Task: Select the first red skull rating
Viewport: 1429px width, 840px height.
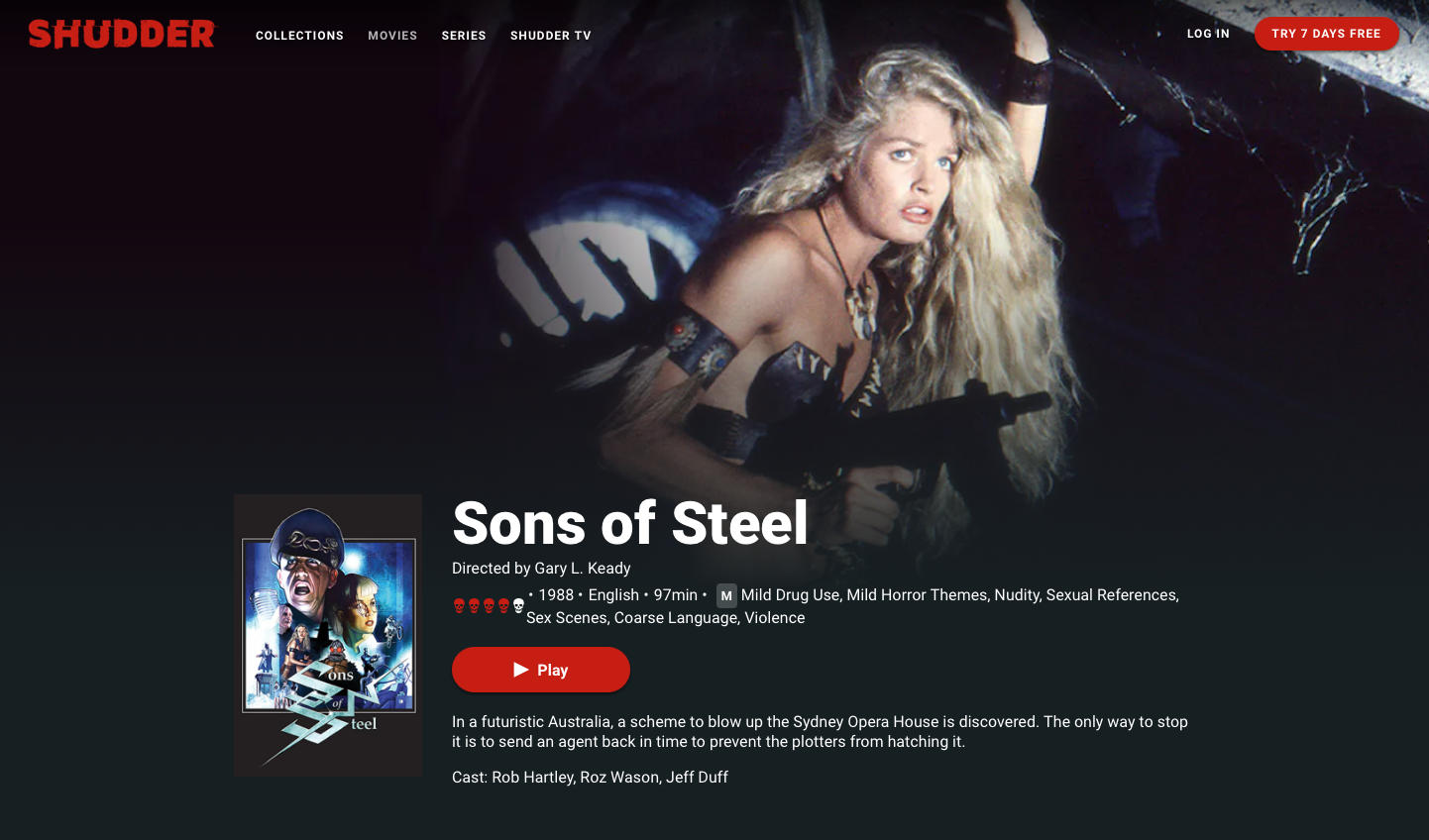Action: 459,605
